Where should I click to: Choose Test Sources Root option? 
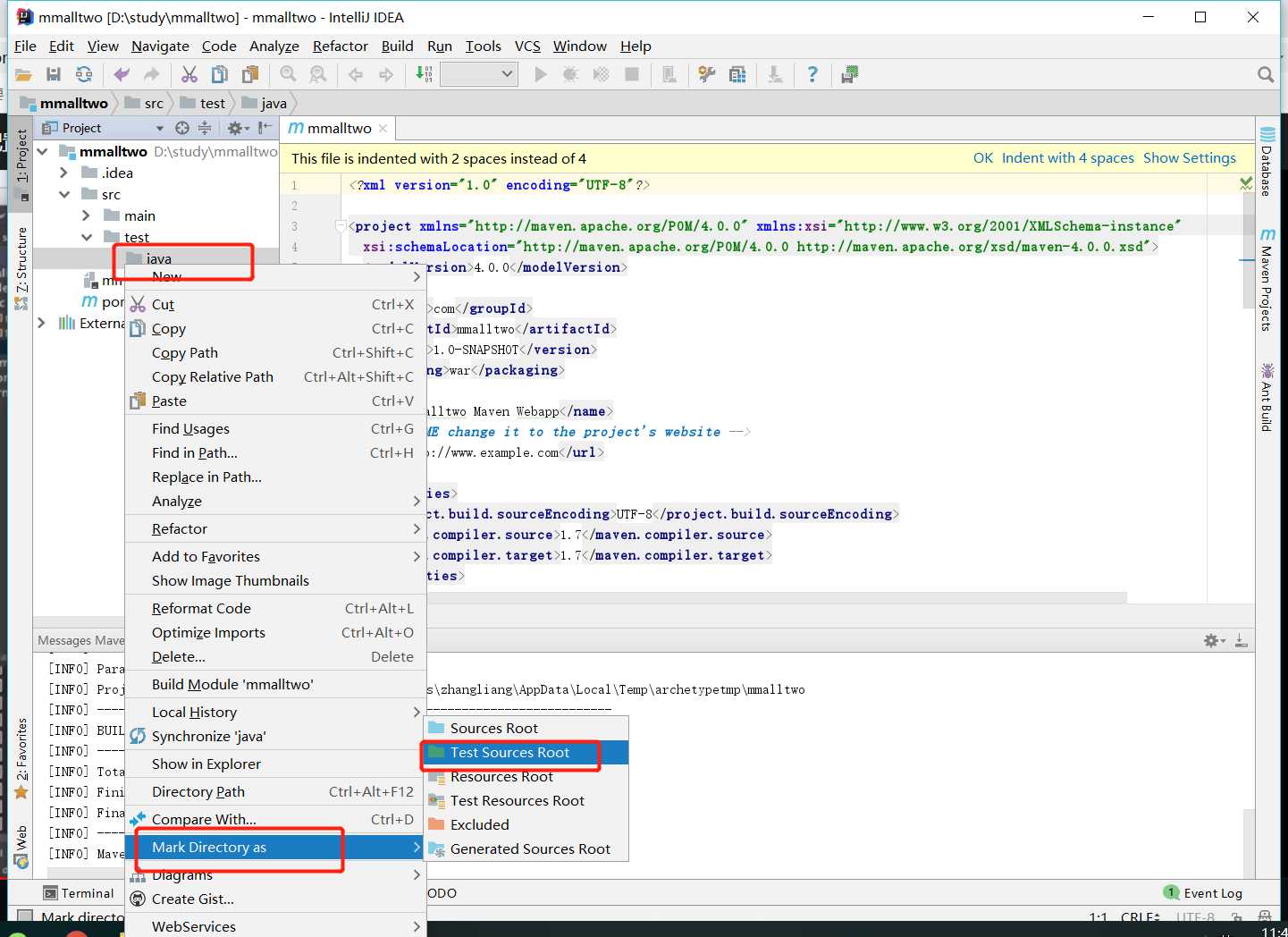[x=526, y=753]
